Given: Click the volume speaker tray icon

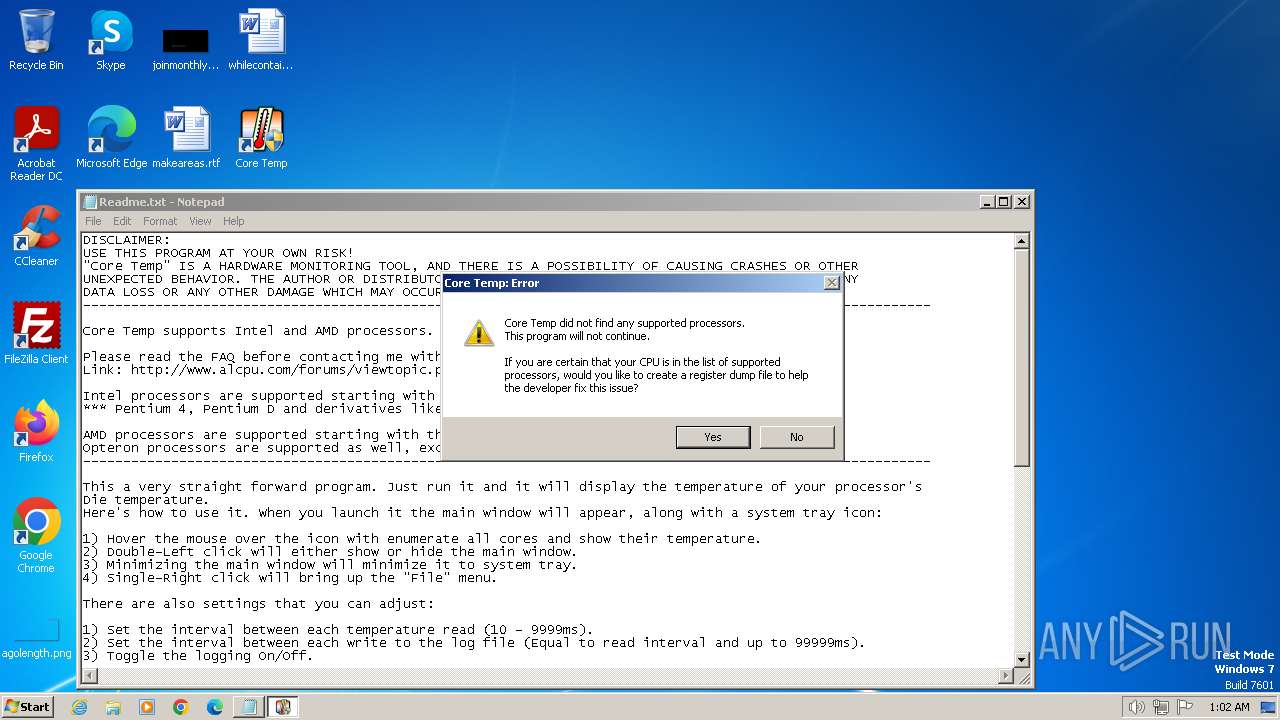Looking at the screenshot, I should point(1136,707).
